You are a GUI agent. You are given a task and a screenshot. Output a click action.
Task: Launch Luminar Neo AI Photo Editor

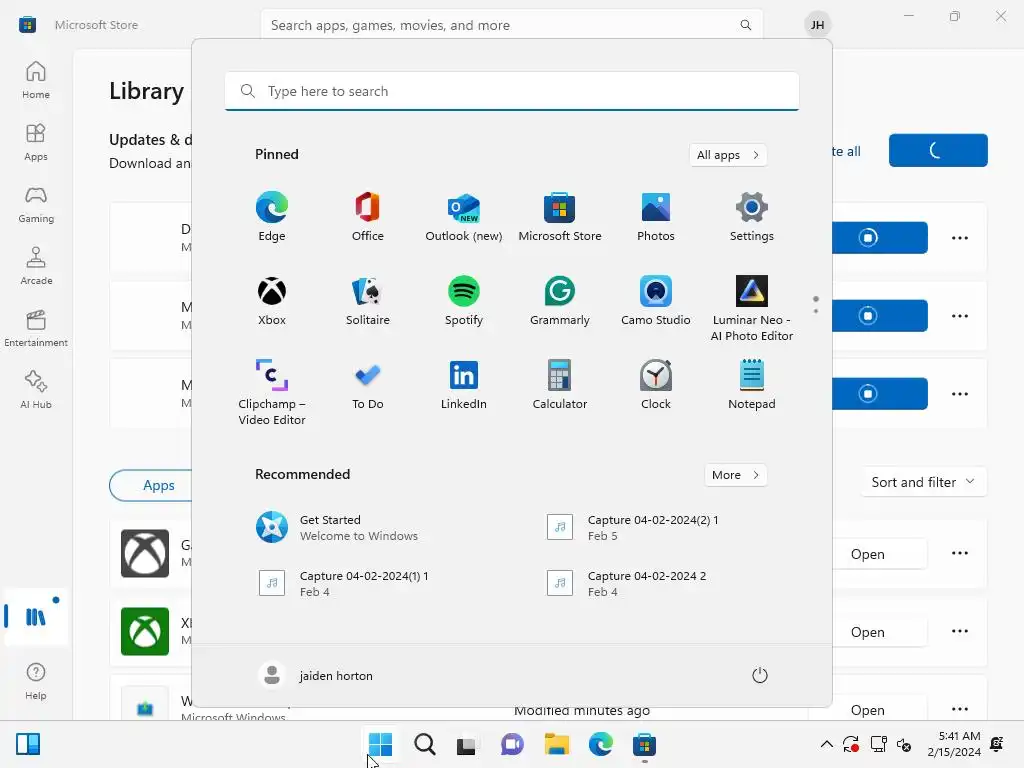point(752,308)
